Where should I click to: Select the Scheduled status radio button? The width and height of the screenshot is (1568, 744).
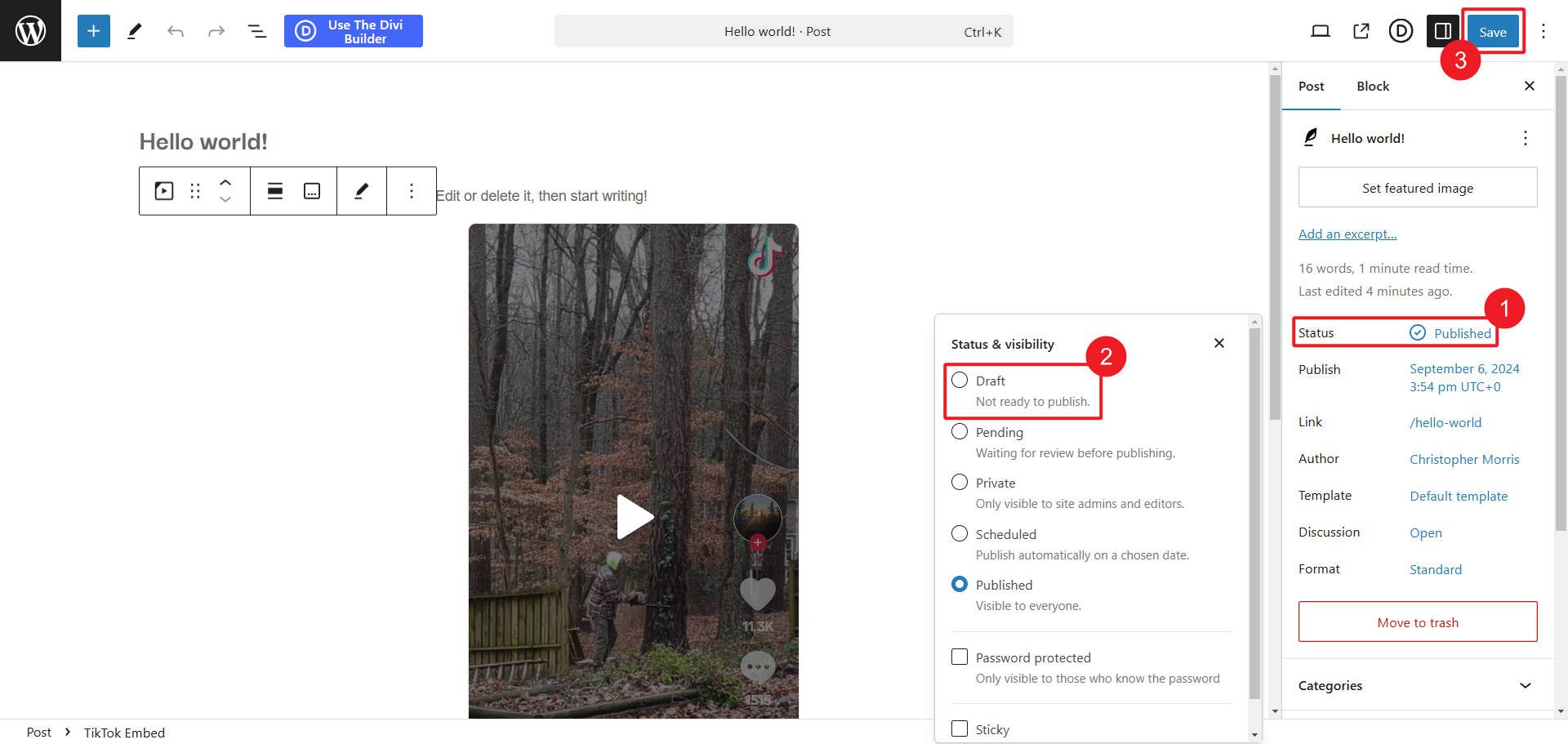tap(960, 533)
